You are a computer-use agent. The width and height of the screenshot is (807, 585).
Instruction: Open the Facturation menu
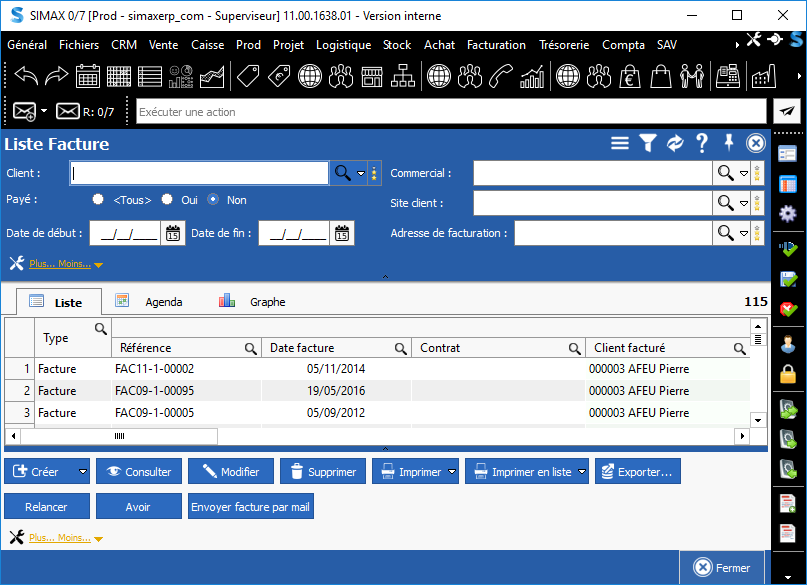click(x=496, y=45)
